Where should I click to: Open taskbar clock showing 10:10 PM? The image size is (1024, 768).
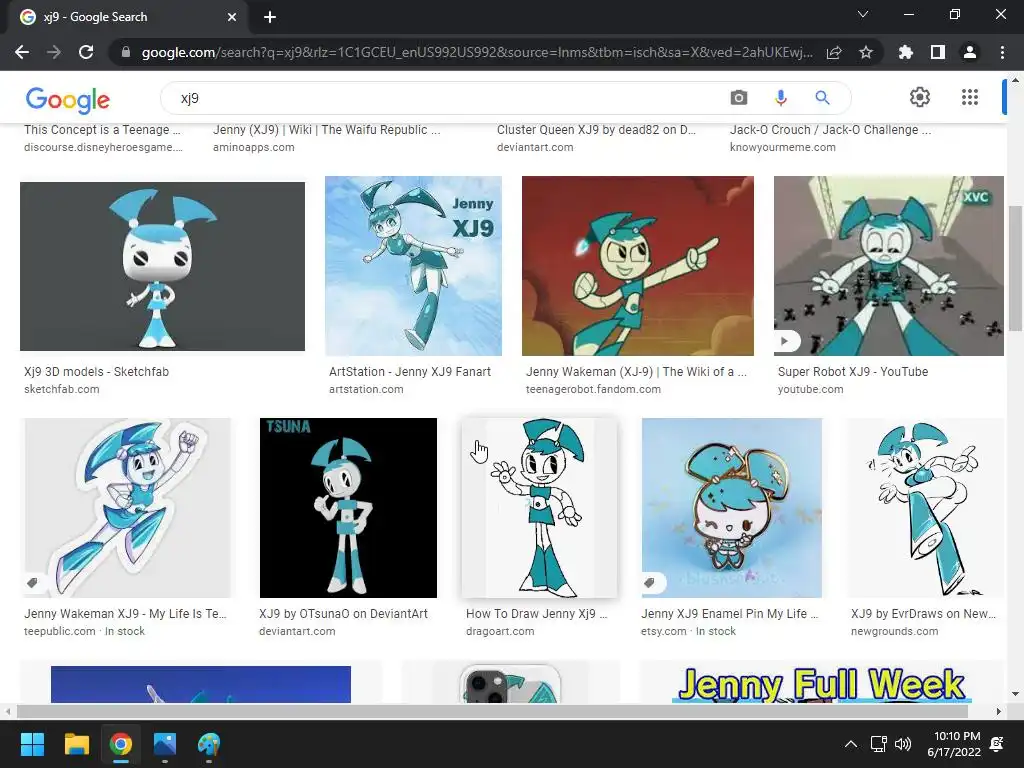pyautogui.click(x=954, y=744)
